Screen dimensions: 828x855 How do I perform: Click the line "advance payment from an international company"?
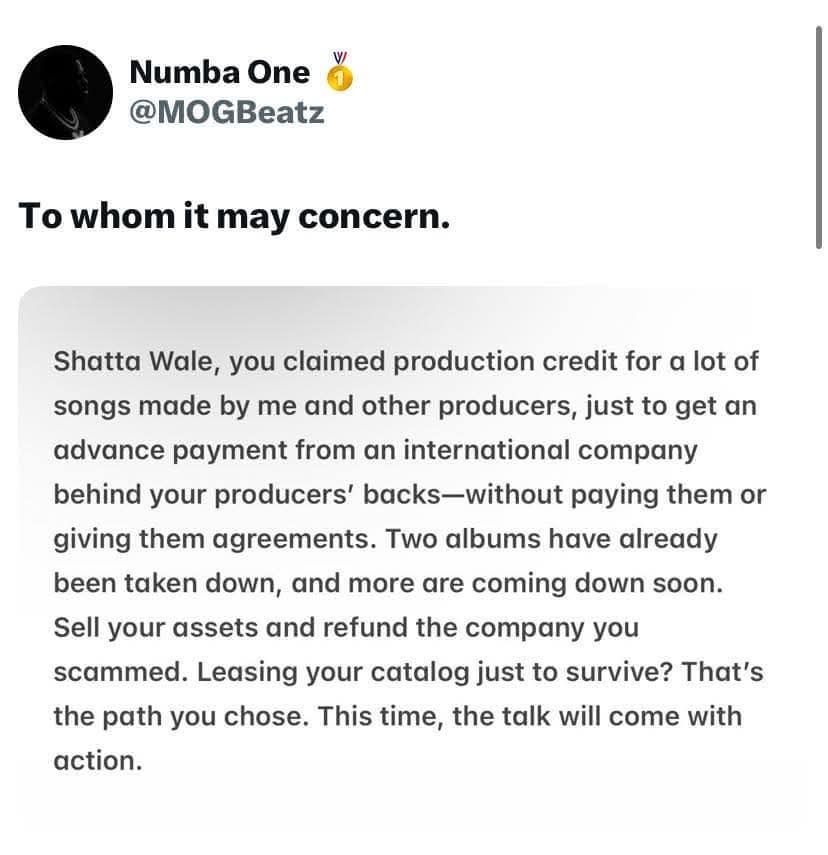(x=375, y=451)
